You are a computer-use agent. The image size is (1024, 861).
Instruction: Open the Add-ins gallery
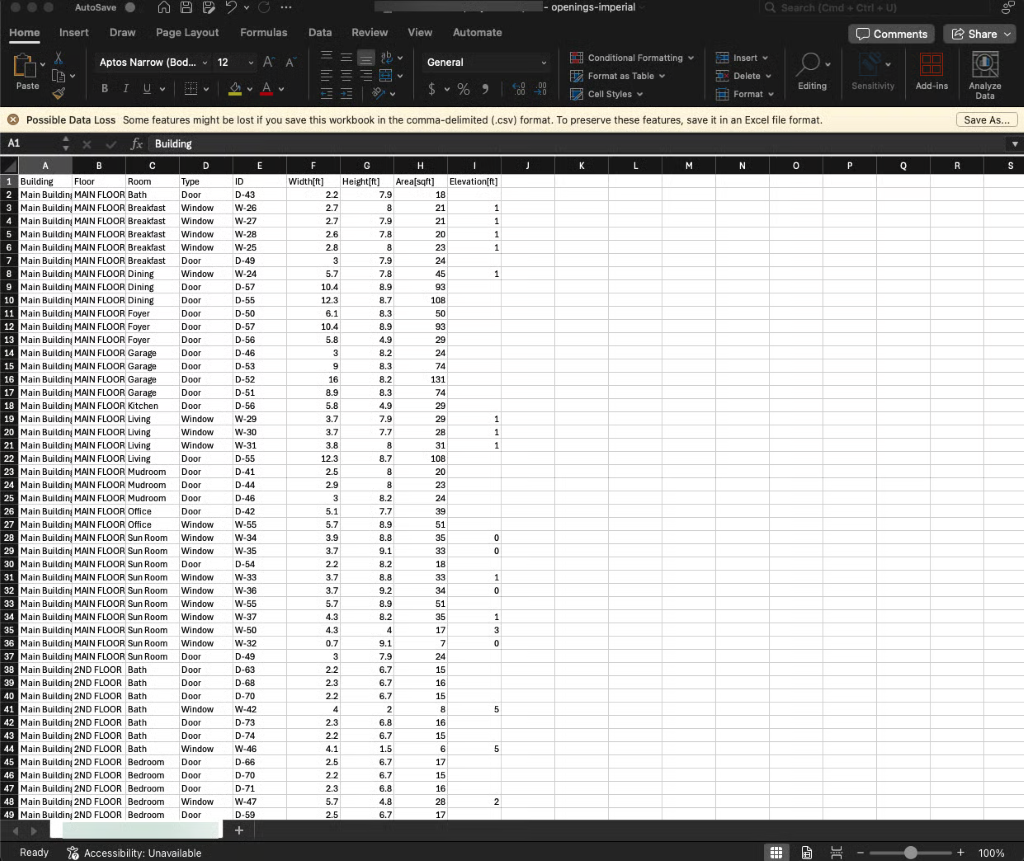click(931, 72)
